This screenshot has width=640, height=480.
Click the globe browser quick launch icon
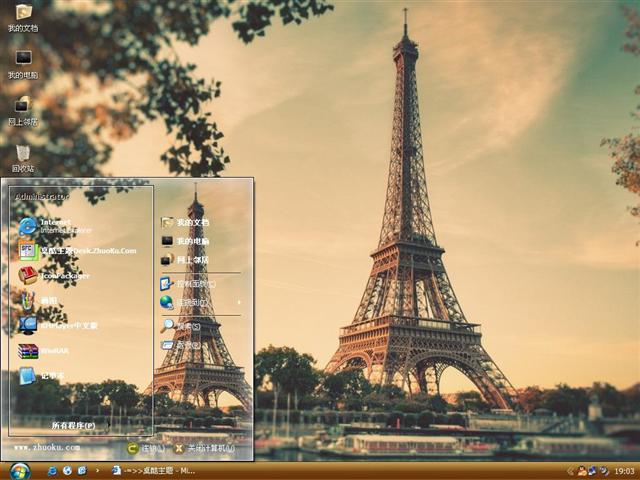pos(67,471)
